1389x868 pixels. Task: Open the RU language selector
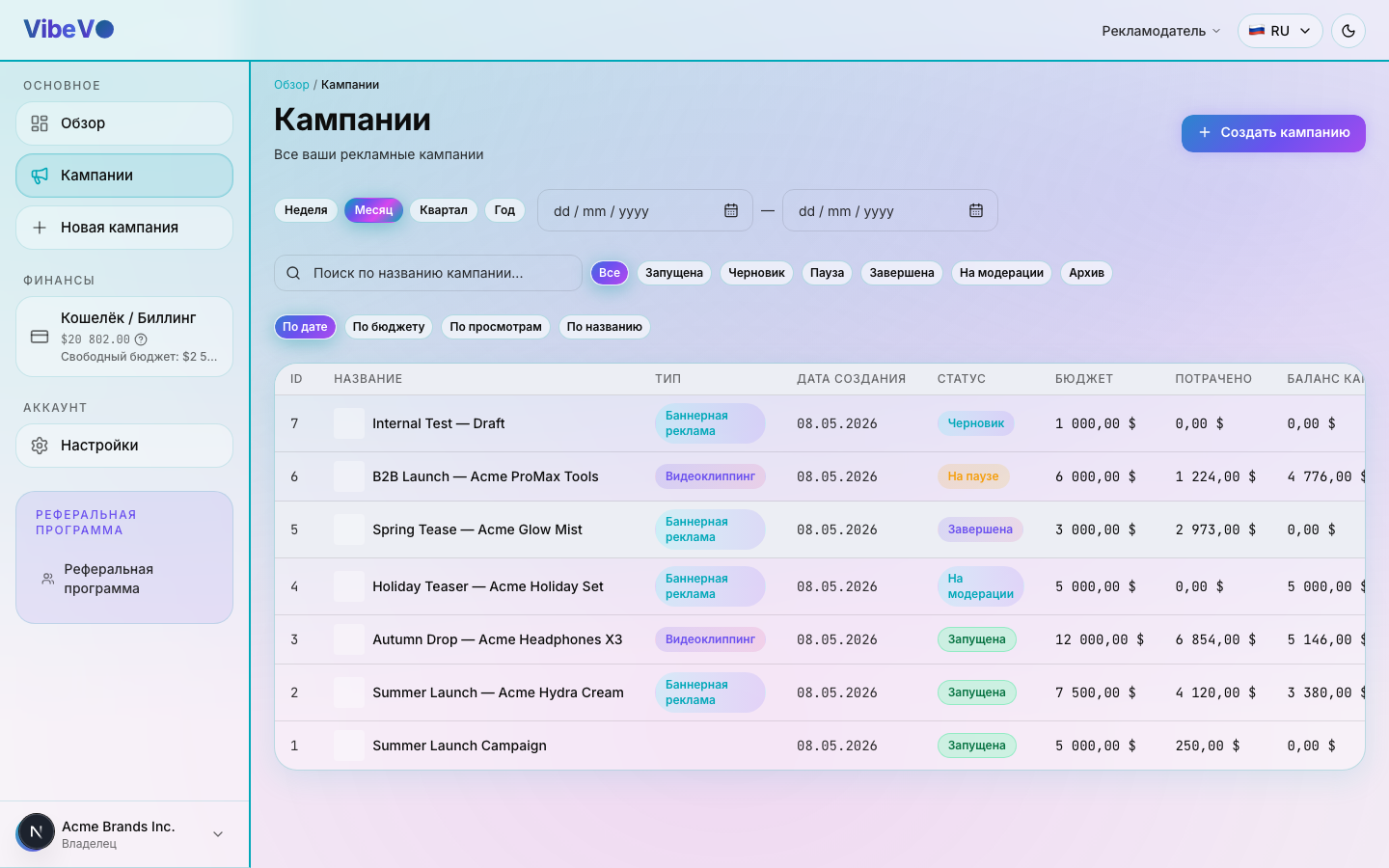1280,31
